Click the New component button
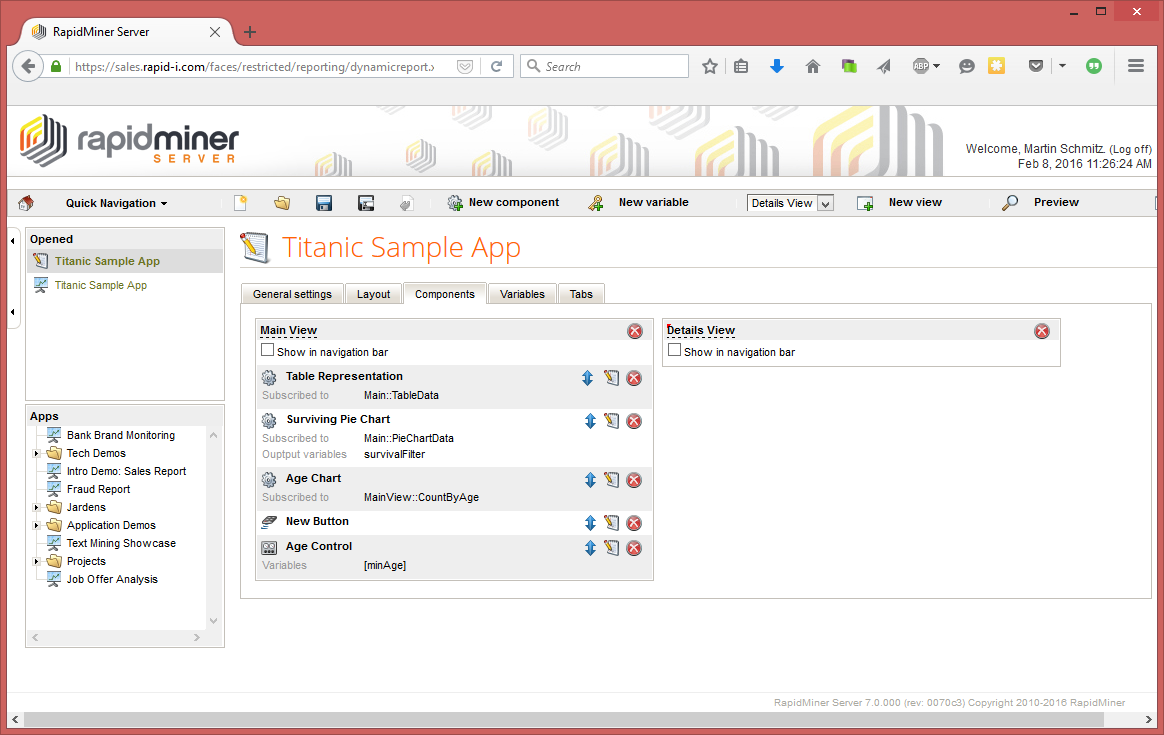This screenshot has width=1164, height=735. click(503, 202)
